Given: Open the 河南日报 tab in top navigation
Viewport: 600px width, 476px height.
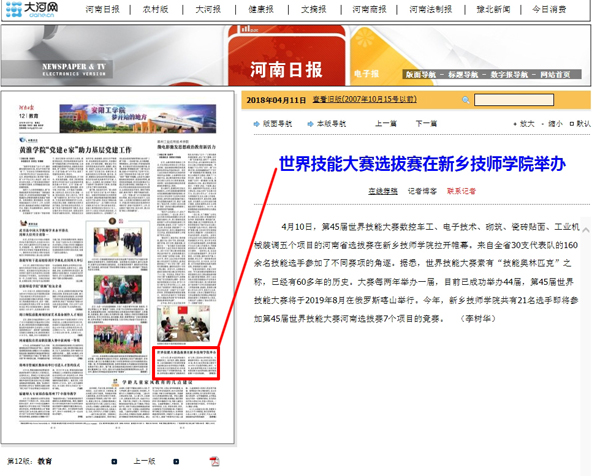Looking at the screenshot, I should pyautogui.click(x=102, y=9).
